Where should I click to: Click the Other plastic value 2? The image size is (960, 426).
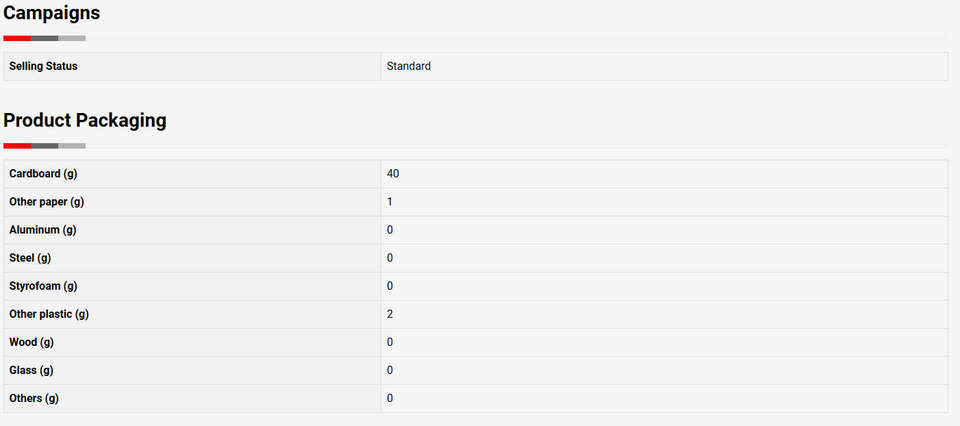click(390, 315)
